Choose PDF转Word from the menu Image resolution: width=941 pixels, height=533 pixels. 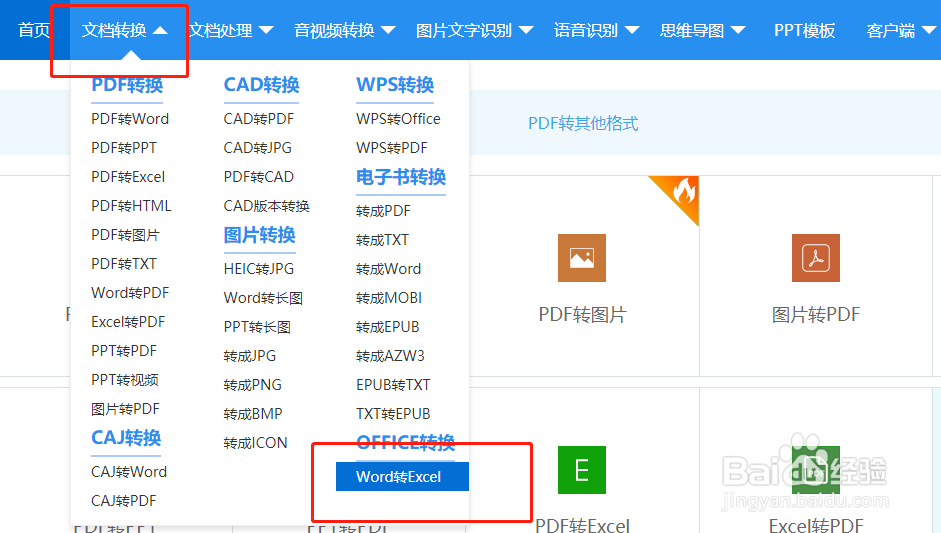130,119
